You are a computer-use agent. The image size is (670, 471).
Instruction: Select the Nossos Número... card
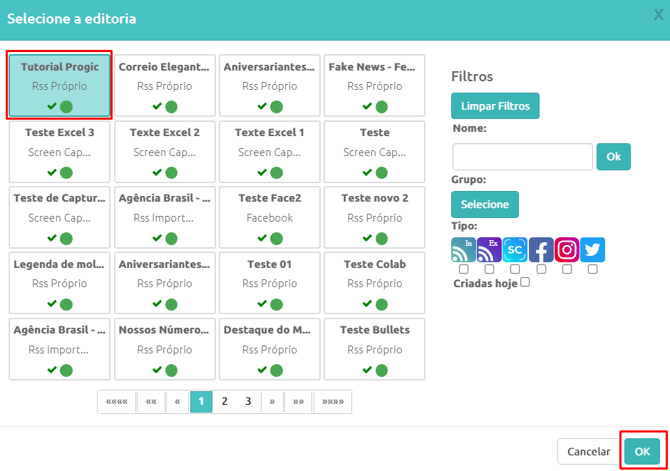pos(165,349)
